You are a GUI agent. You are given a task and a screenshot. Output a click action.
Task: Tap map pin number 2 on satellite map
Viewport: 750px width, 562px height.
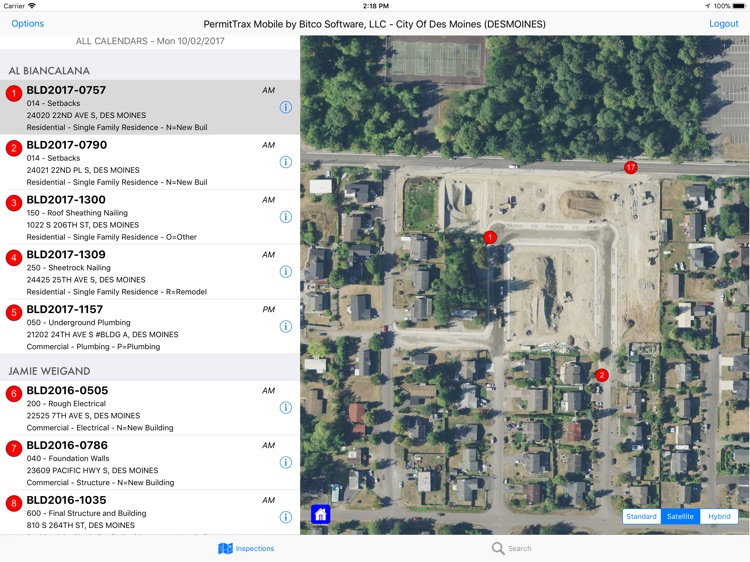602,375
